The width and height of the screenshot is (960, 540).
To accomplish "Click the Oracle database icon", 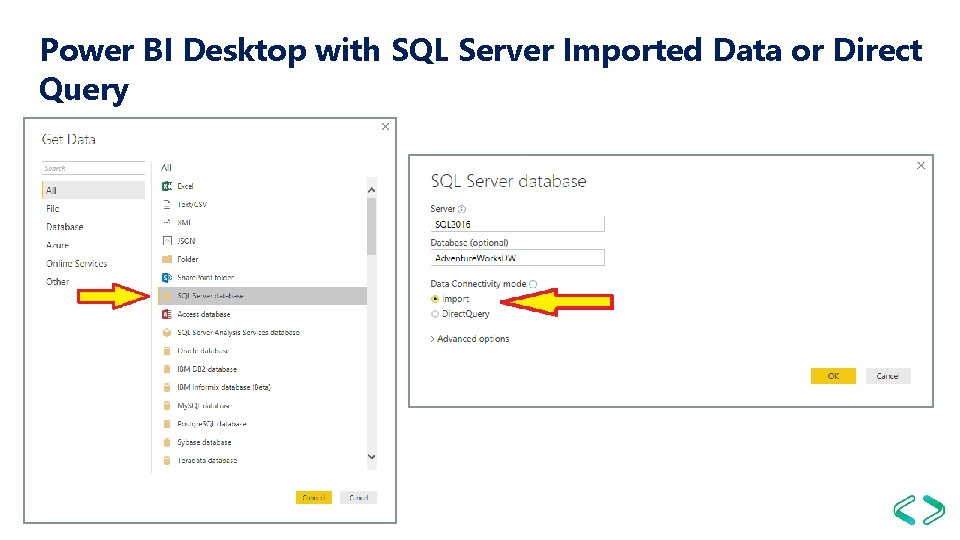I will [167, 351].
